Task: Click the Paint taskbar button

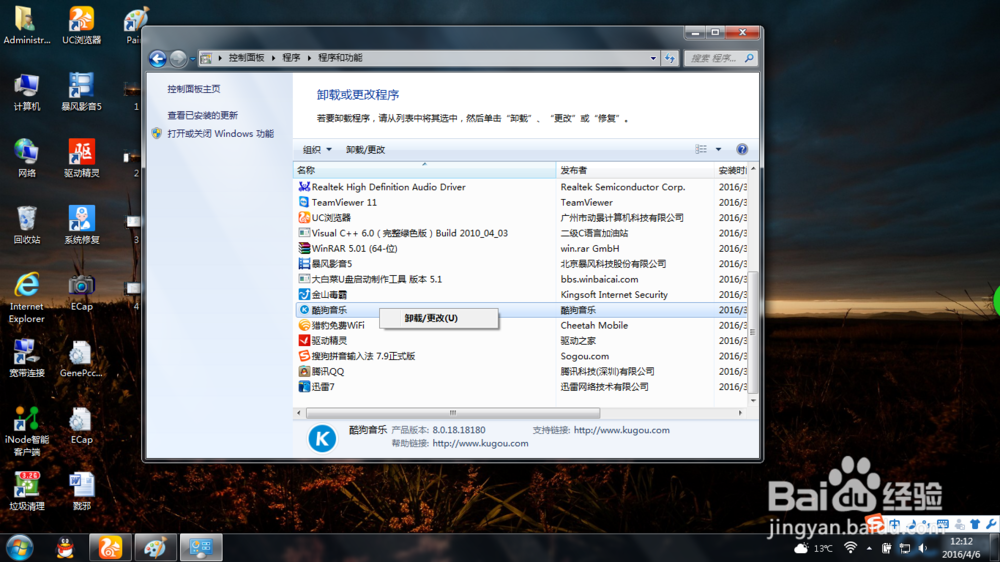Action: pos(156,548)
